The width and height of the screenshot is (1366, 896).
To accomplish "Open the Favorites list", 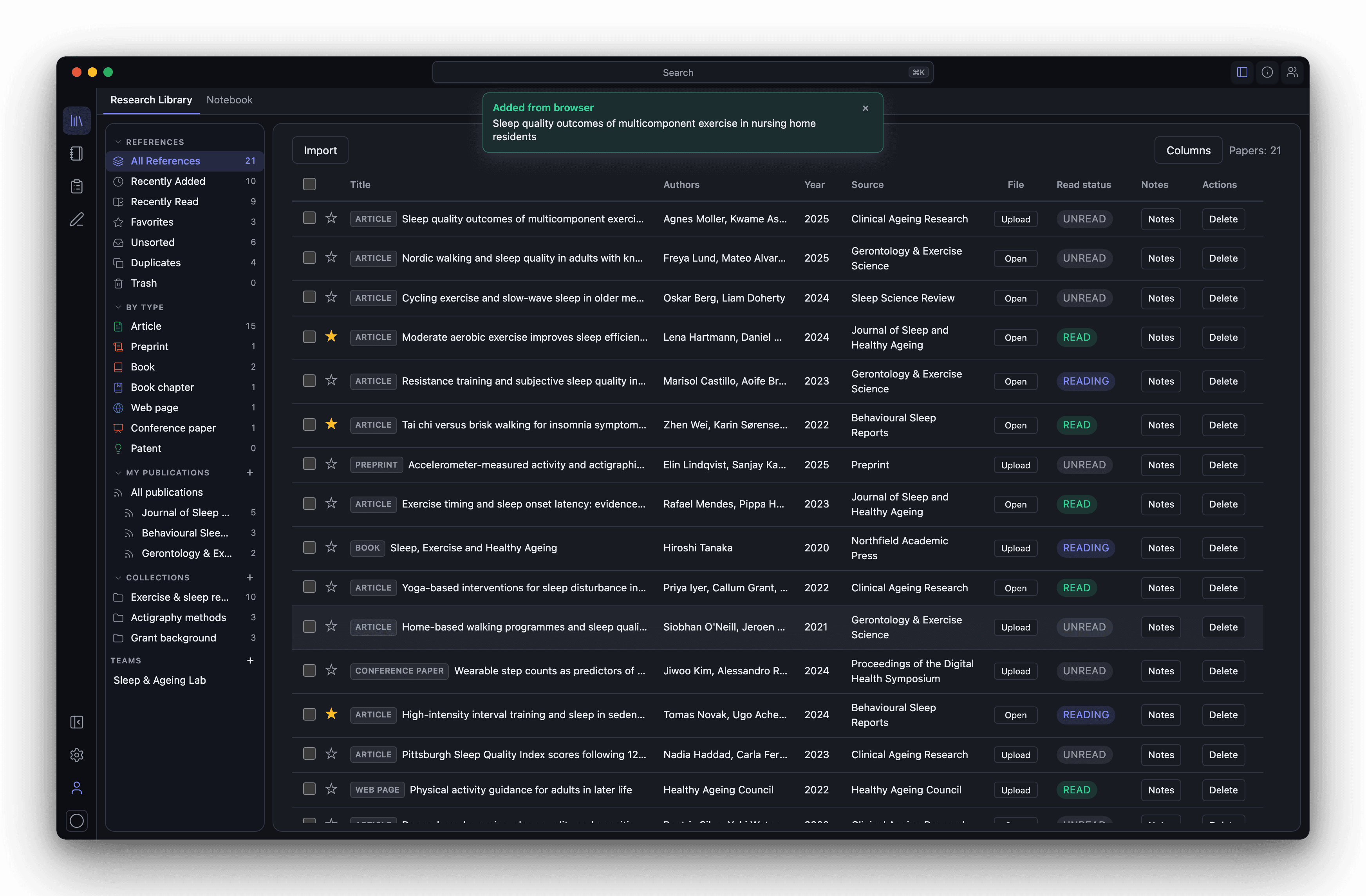I will tap(184, 222).
